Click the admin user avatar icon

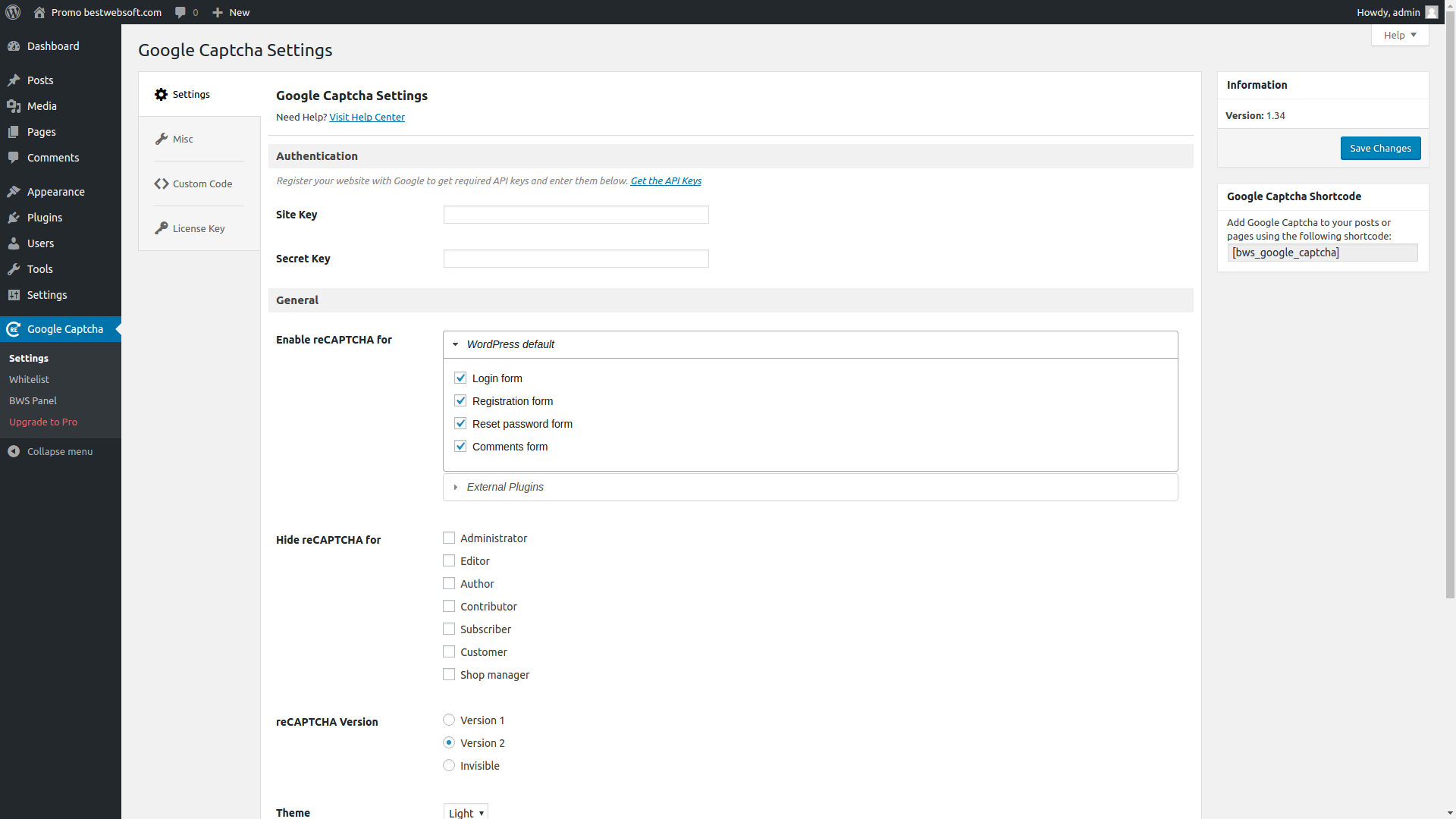(1431, 12)
